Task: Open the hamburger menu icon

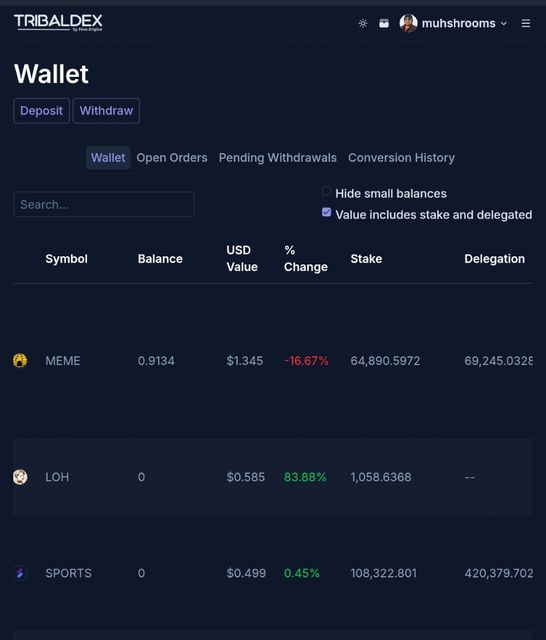Action: [526, 23]
